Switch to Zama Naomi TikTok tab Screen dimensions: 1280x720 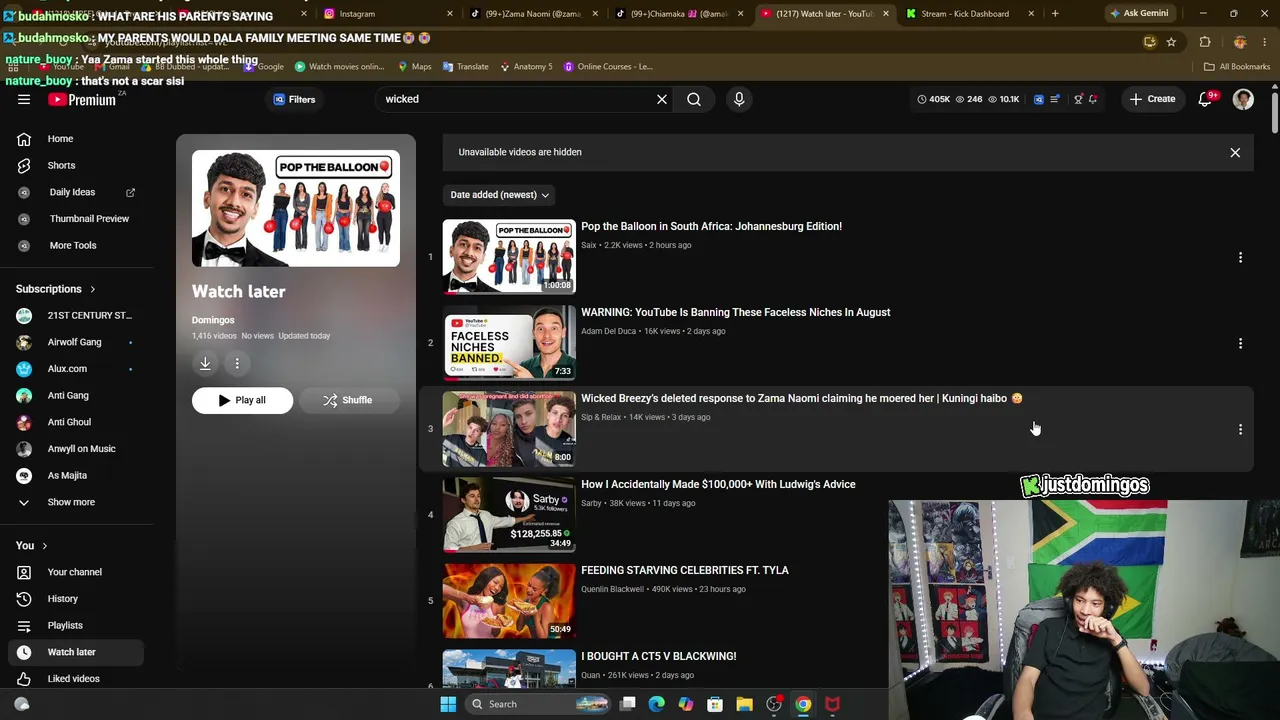(532, 14)
